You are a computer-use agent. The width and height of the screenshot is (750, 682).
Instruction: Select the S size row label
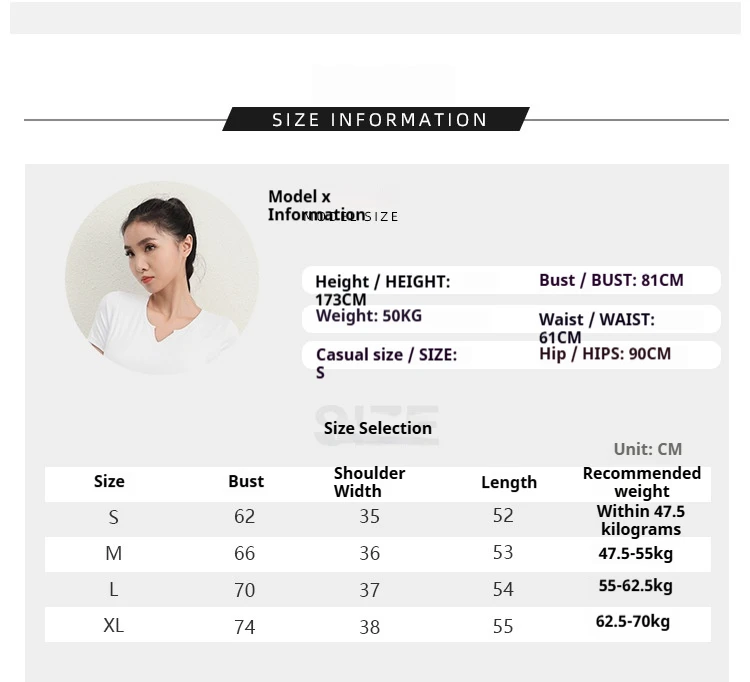pyautogui.click(x=113, y=517)
